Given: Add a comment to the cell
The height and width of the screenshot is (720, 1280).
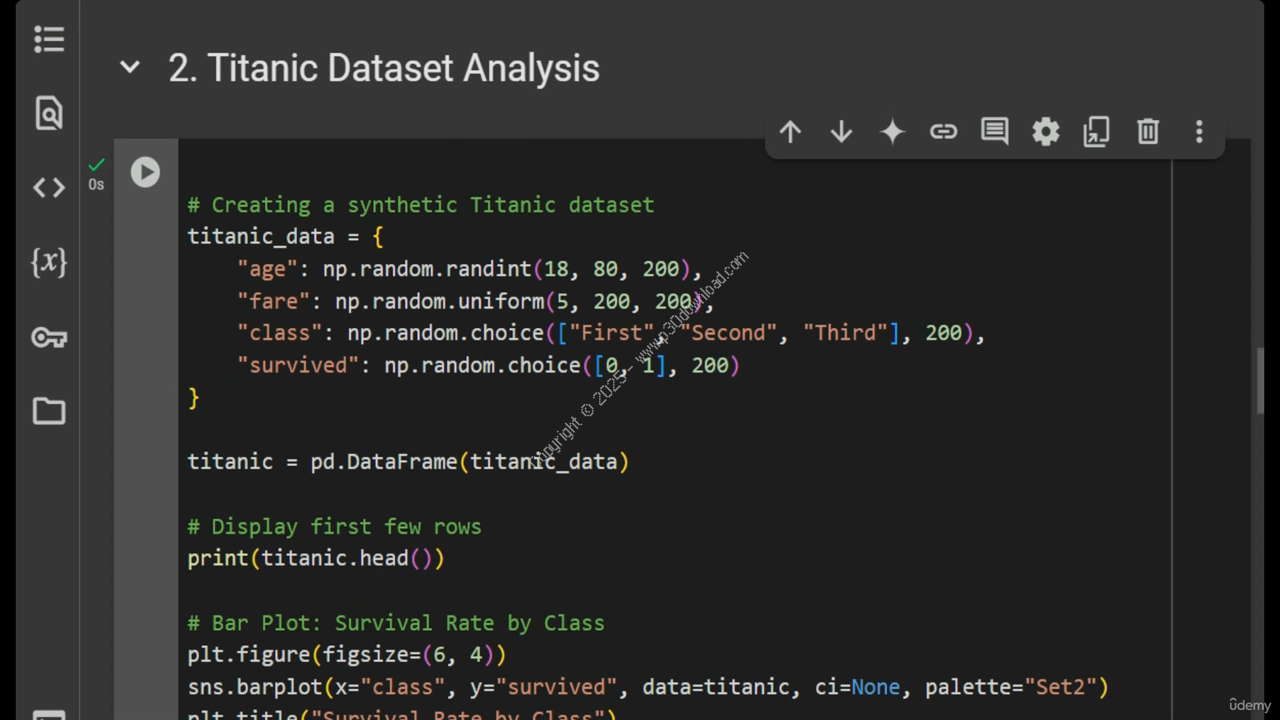Looking at the screenshot, I should click(x=994, y=132).
